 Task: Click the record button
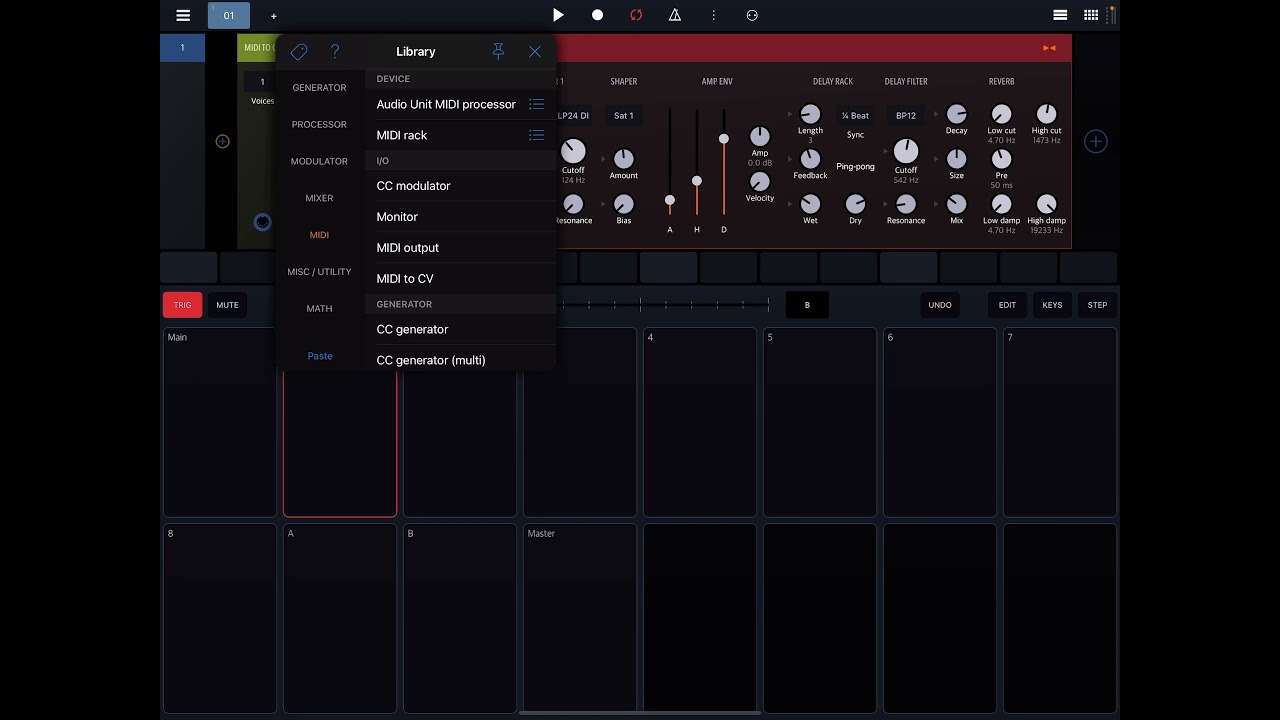598,15
